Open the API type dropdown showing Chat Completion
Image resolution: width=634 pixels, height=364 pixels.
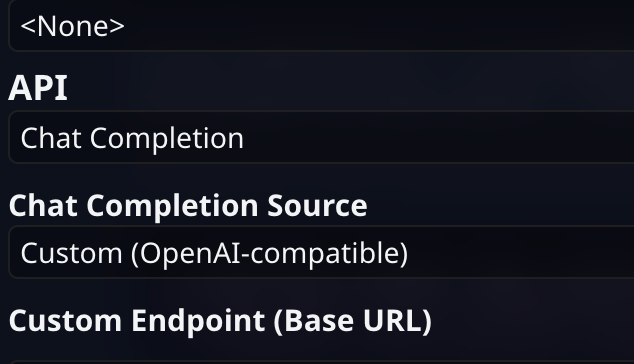coord(321,137)
